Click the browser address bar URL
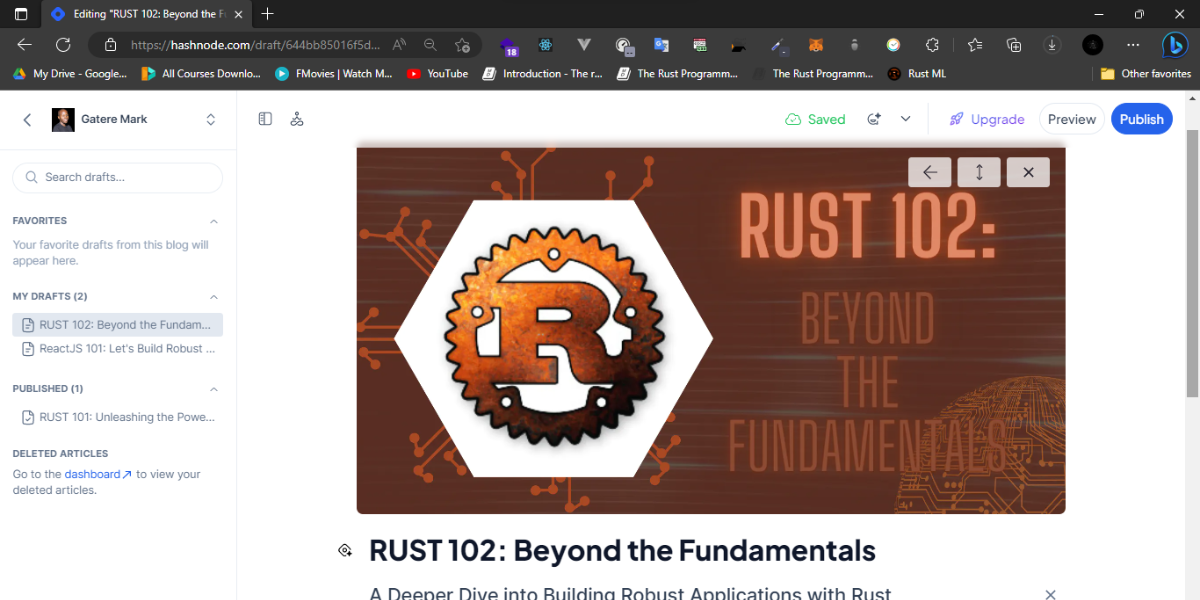 coord(255,45)
